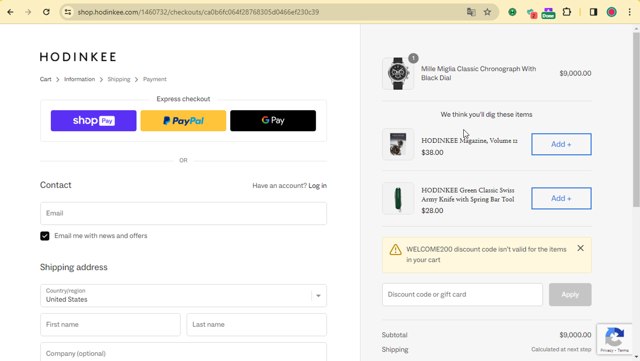Focus the Last name field

pos(257,325)
